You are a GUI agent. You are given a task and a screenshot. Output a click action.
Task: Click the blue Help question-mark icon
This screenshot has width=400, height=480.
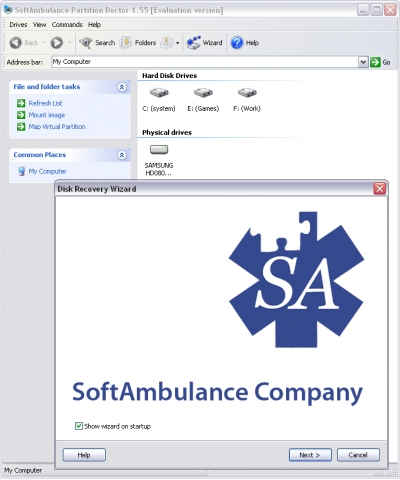click(237, 43)
